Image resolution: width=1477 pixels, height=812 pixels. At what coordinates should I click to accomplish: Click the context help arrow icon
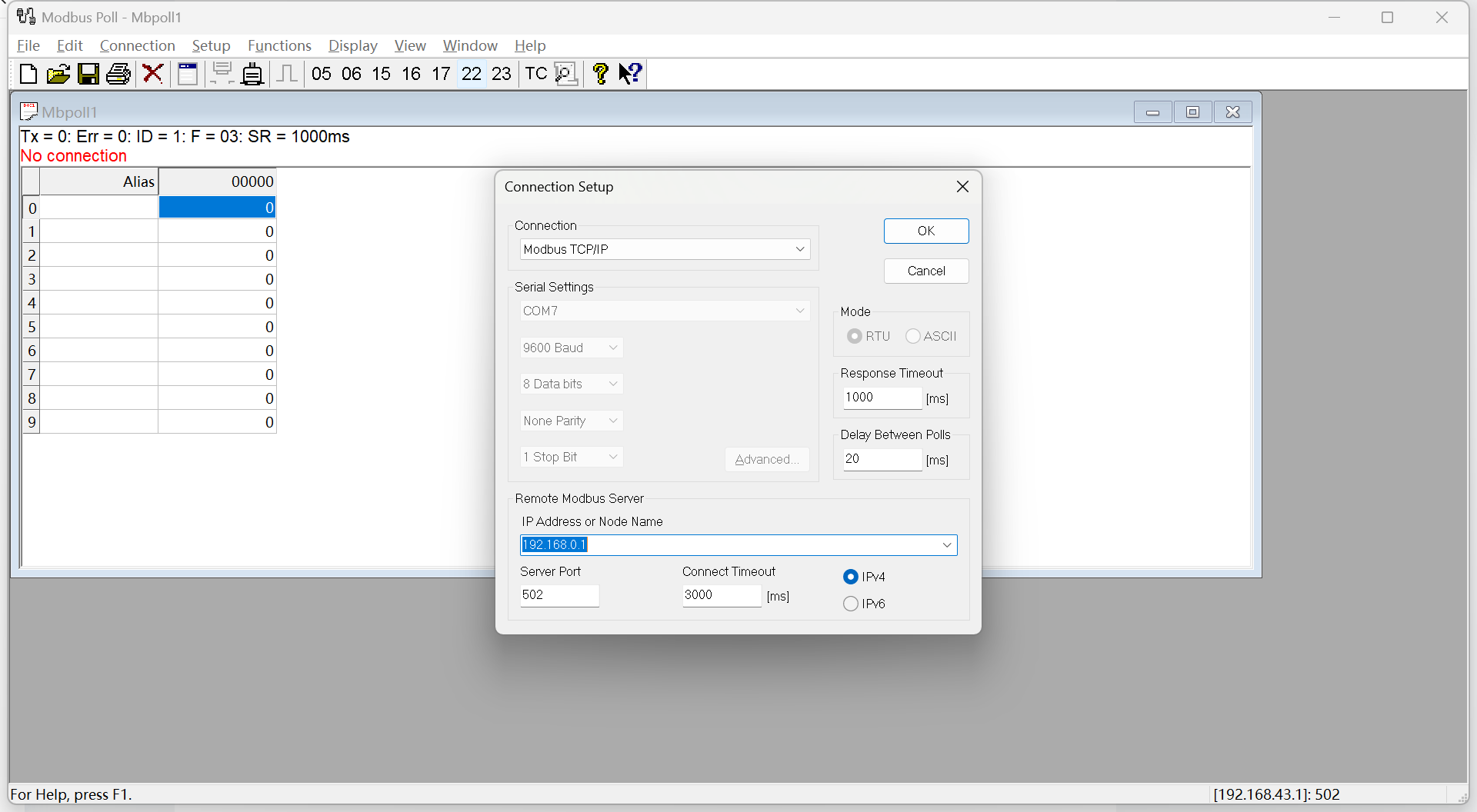click(x=631, y=74)
